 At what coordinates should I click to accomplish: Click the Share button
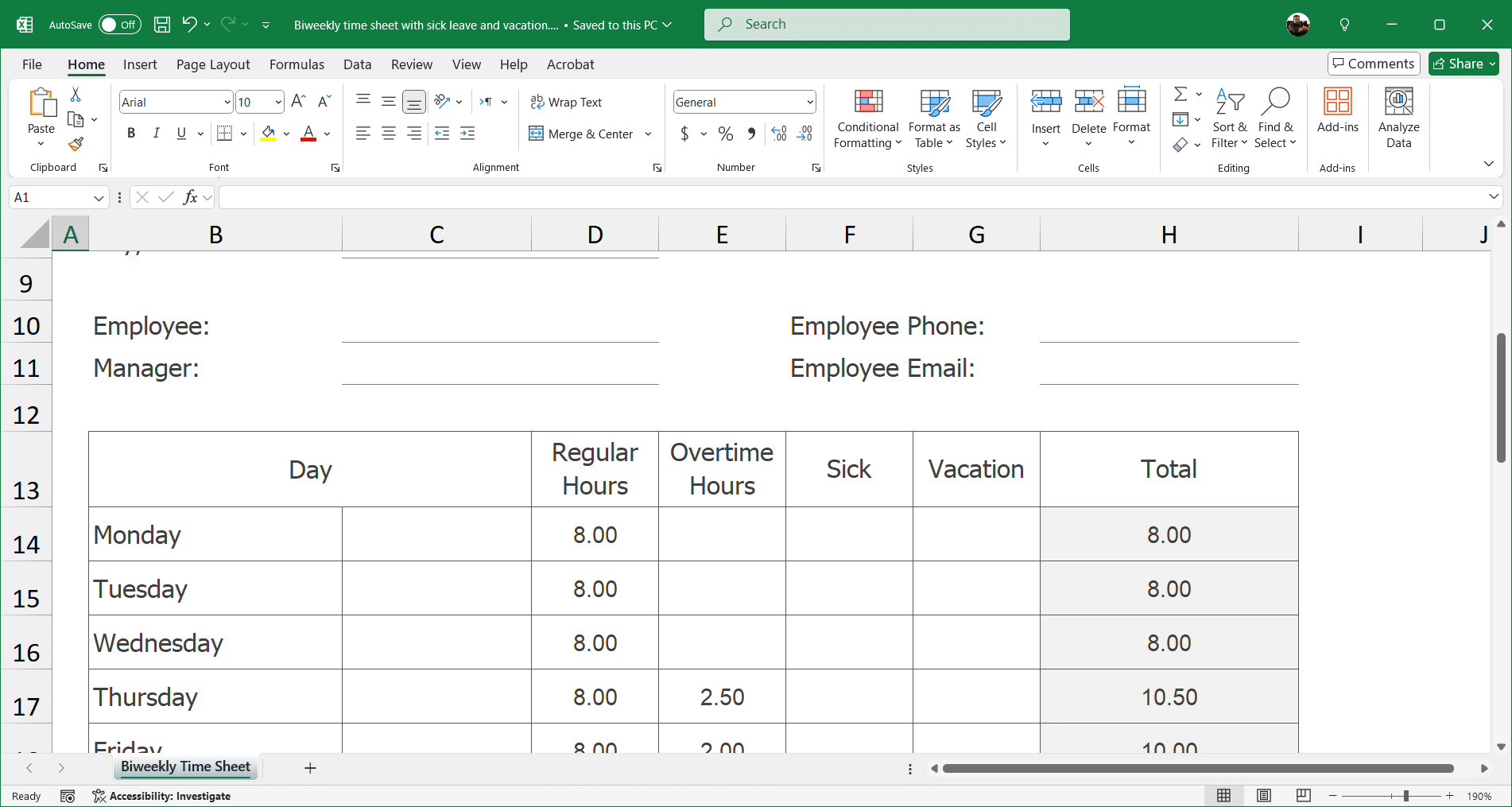point(1464,63)
